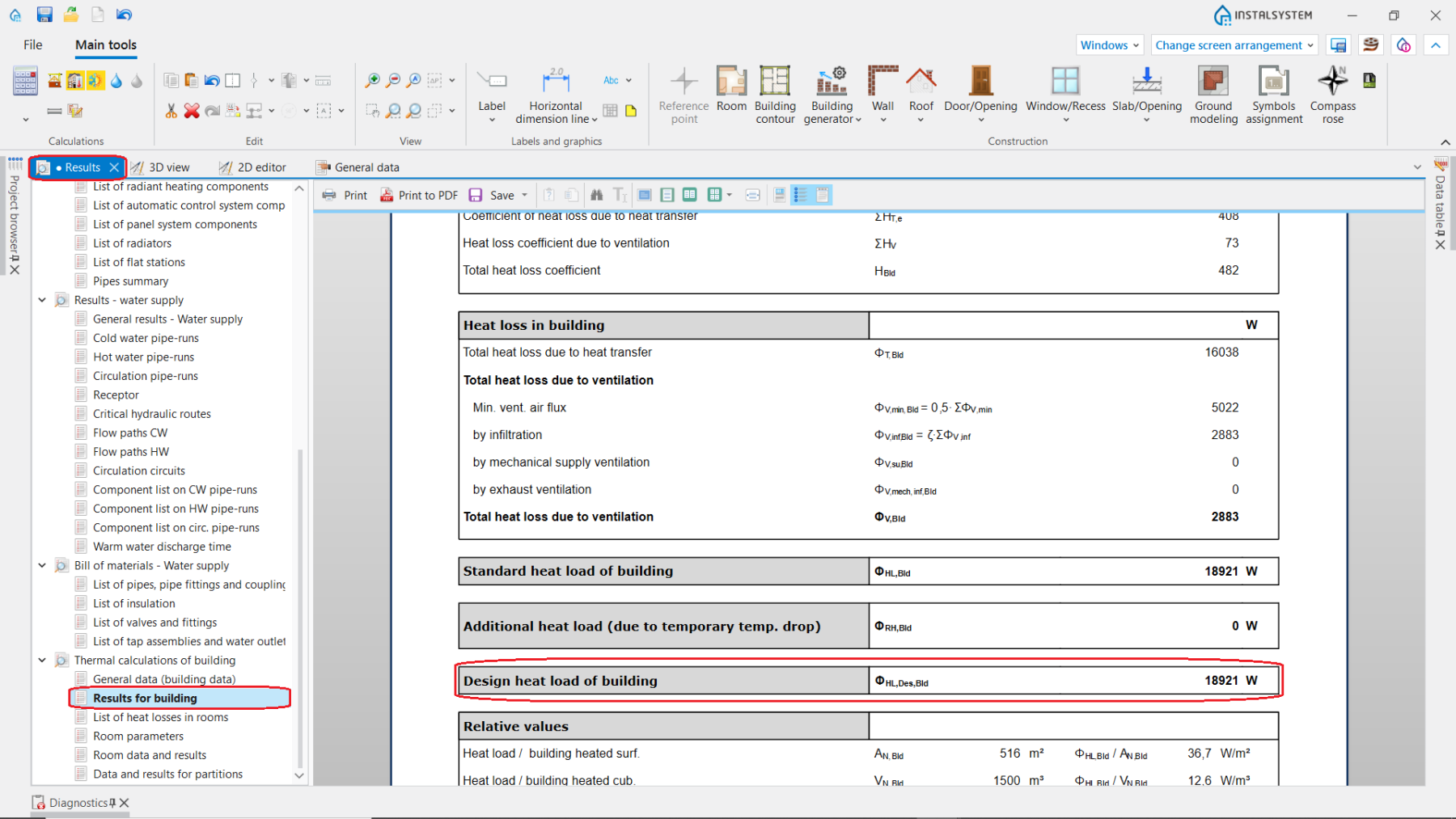Open the Windows dropdown
Viewport: 1456px width, 819px height.
point(1110,45)
